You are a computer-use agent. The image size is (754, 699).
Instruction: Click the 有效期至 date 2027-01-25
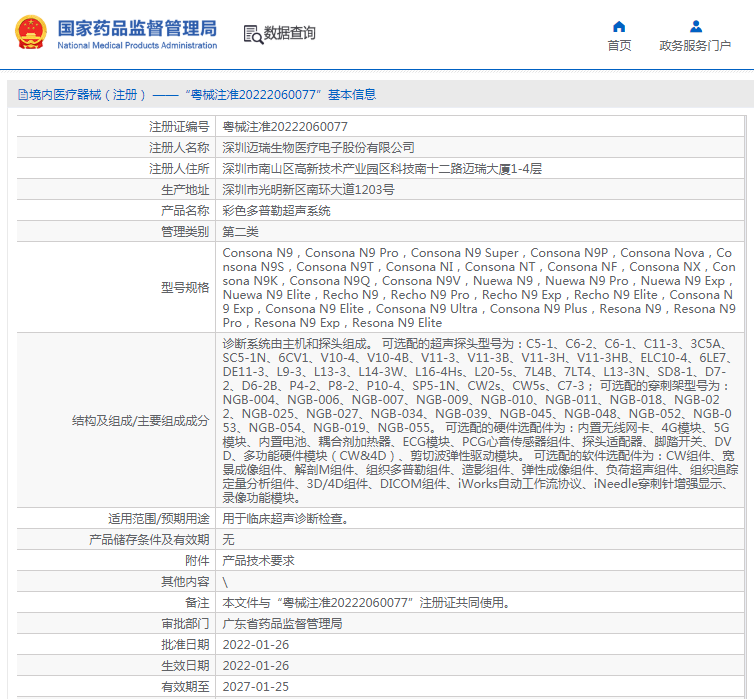point(255,687)
